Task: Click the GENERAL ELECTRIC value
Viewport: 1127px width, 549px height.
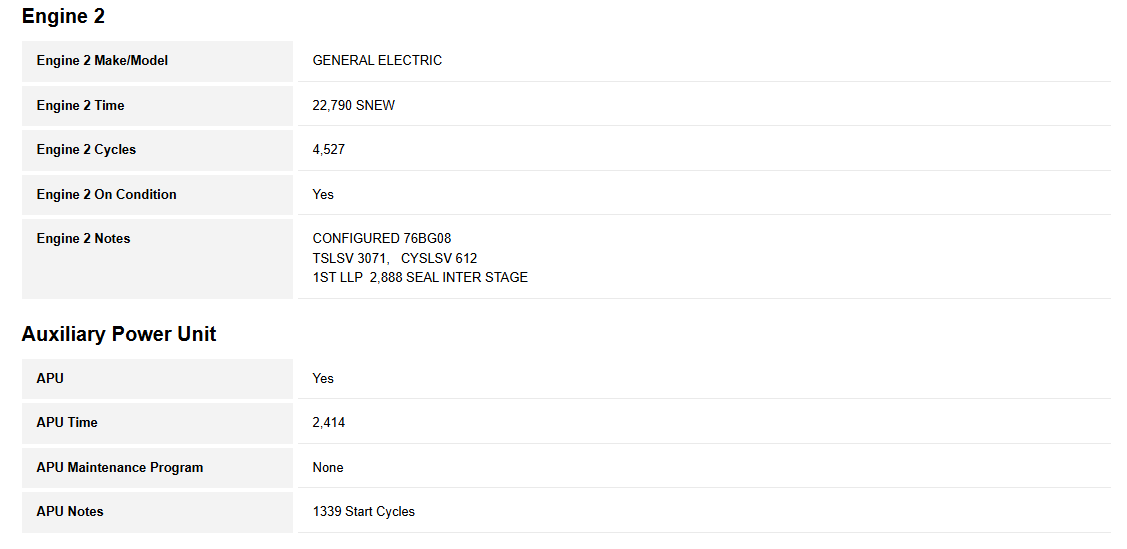Action: pos(377,61)
